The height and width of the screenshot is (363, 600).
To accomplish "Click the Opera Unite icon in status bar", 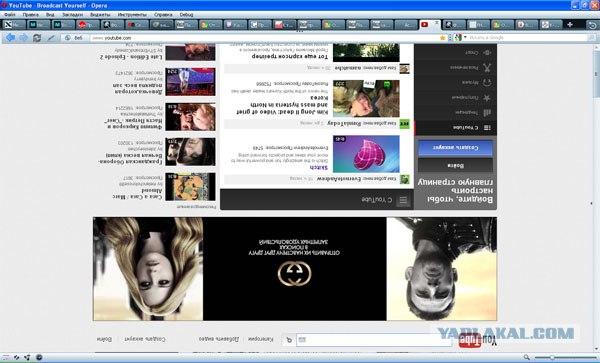I will pos(28,357).
